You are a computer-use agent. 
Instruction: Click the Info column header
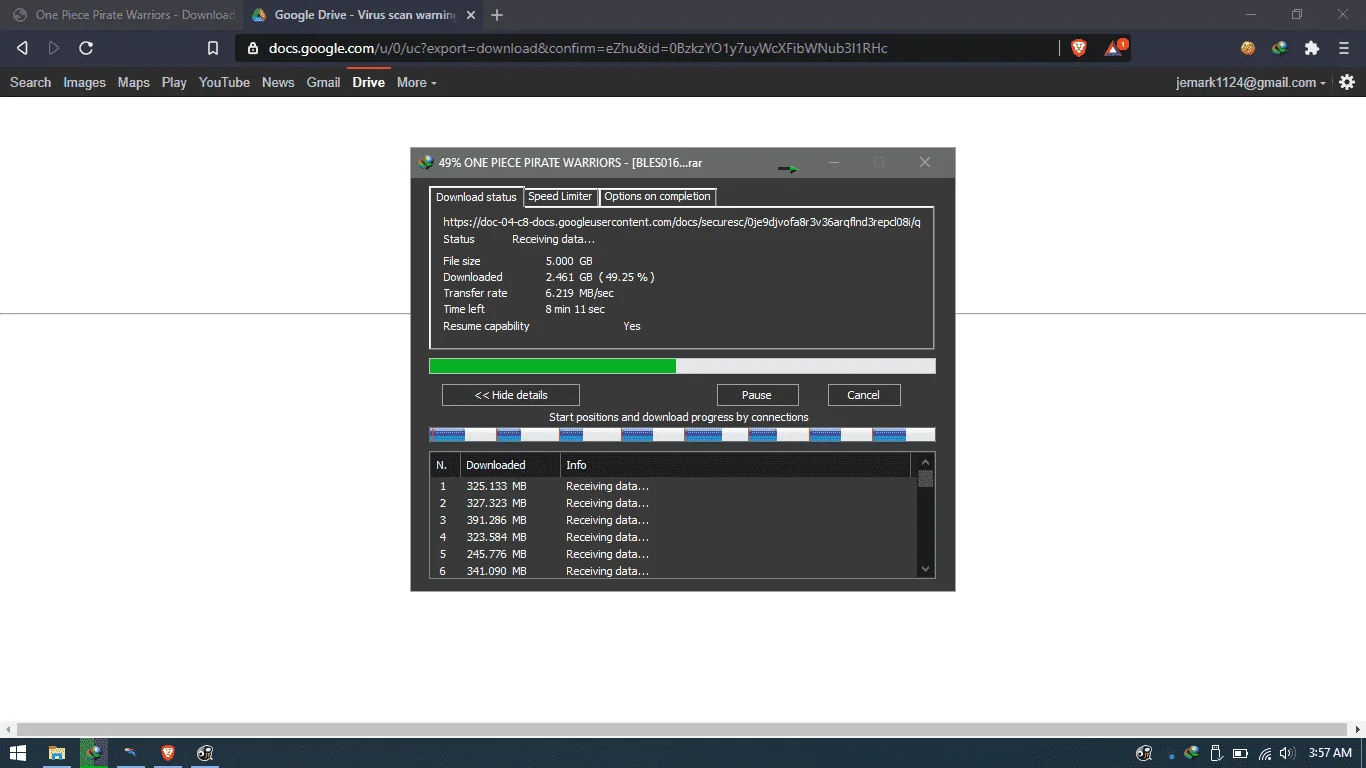(735, 465)
